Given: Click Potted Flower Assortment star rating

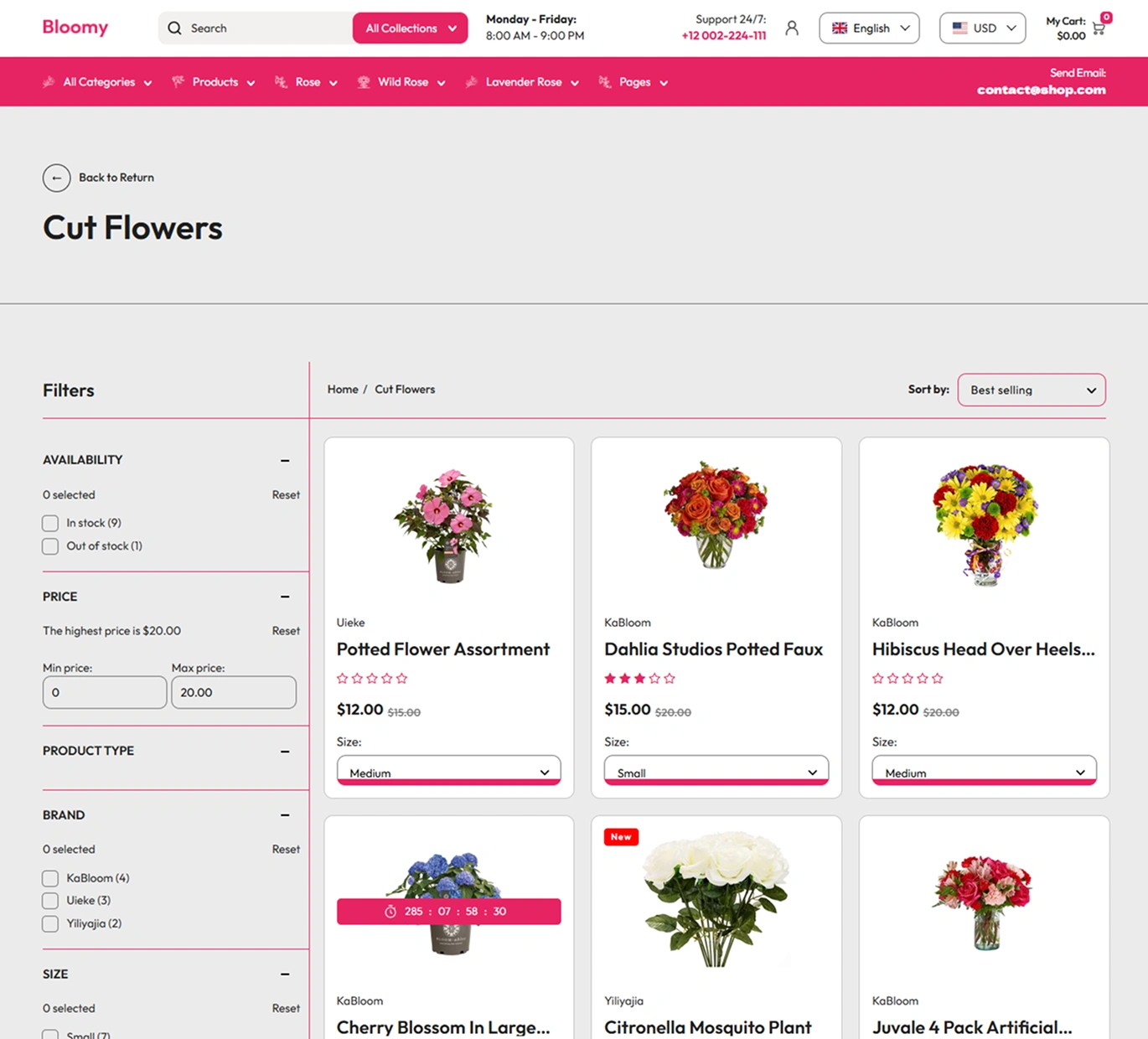Looking at the screenshot, I should (x=372, y=679).
